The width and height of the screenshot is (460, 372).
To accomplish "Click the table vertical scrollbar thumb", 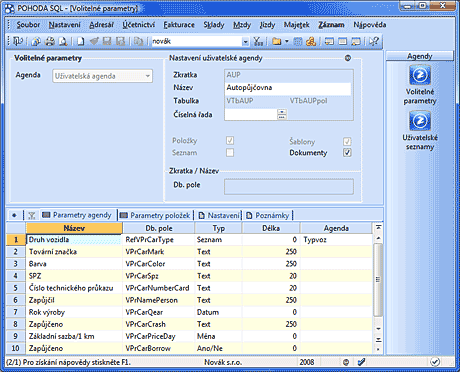I will tap(378, 279).
